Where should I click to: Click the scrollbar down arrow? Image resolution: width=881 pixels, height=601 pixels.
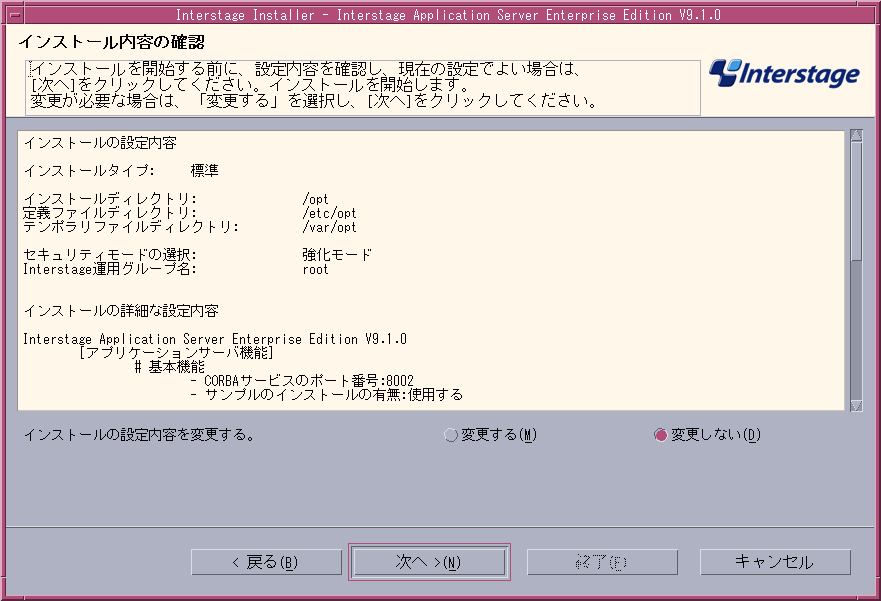pos(856,405)
